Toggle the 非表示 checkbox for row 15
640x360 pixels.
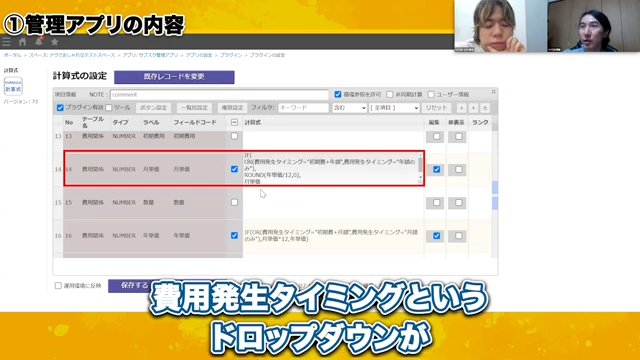458,203
